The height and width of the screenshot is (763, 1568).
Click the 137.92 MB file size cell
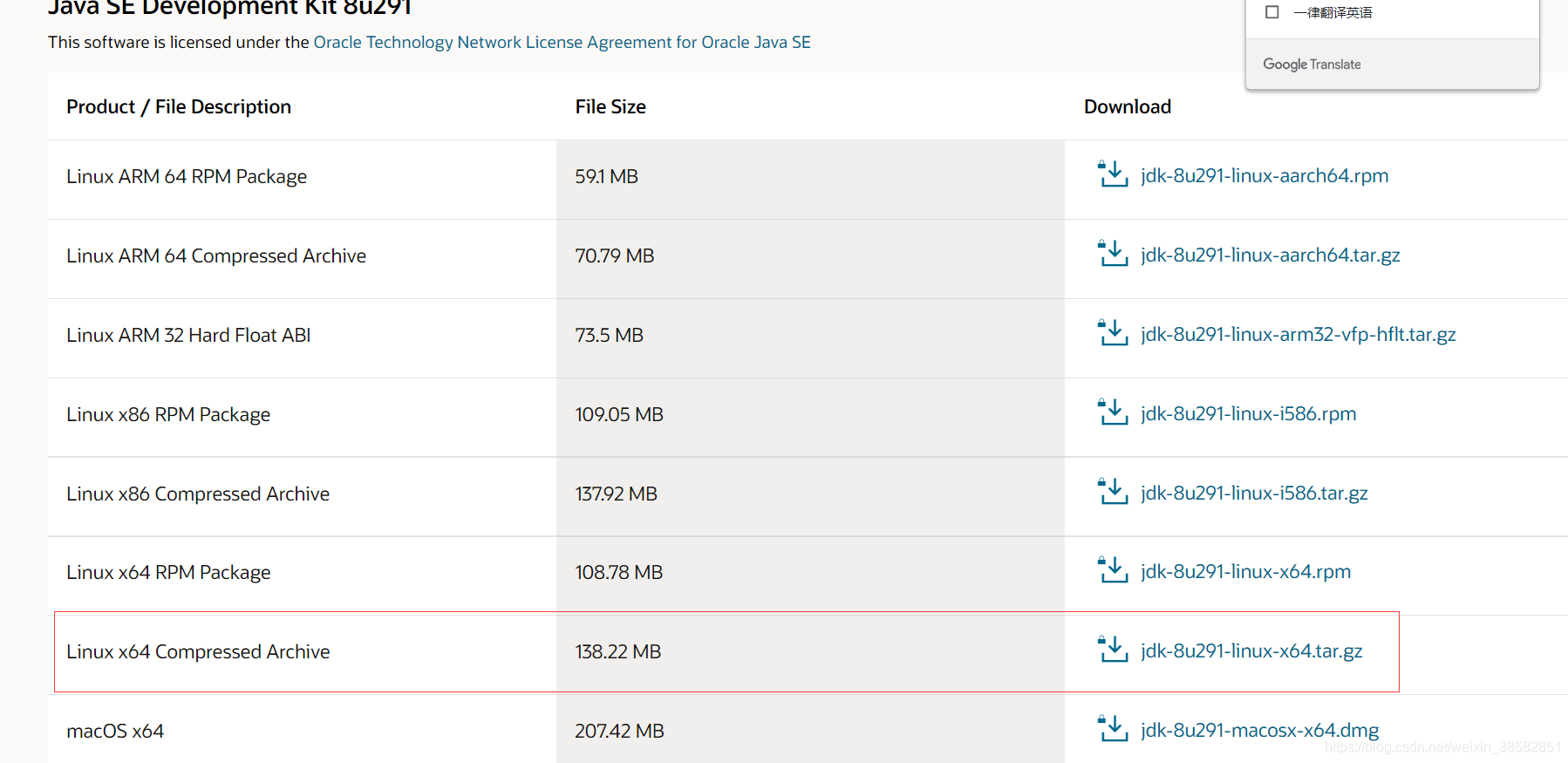click(x=810, y=497)
